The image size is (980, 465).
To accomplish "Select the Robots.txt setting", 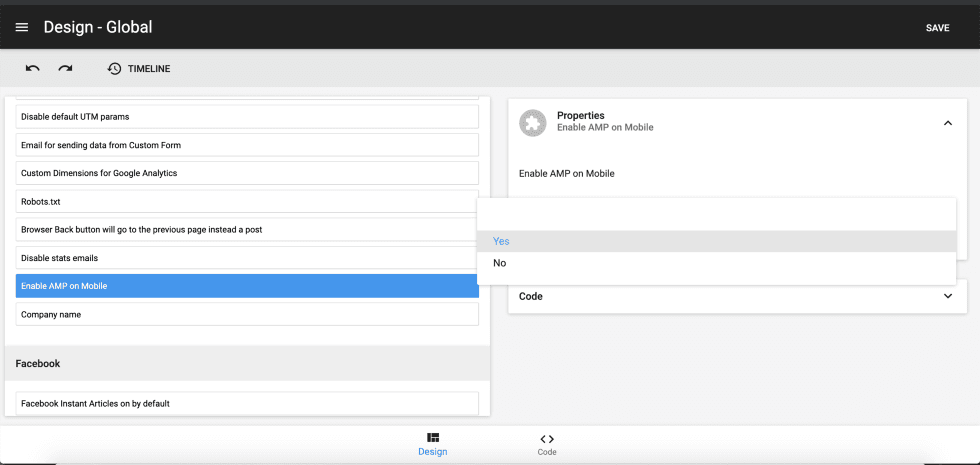I will [x=247, y=201].
